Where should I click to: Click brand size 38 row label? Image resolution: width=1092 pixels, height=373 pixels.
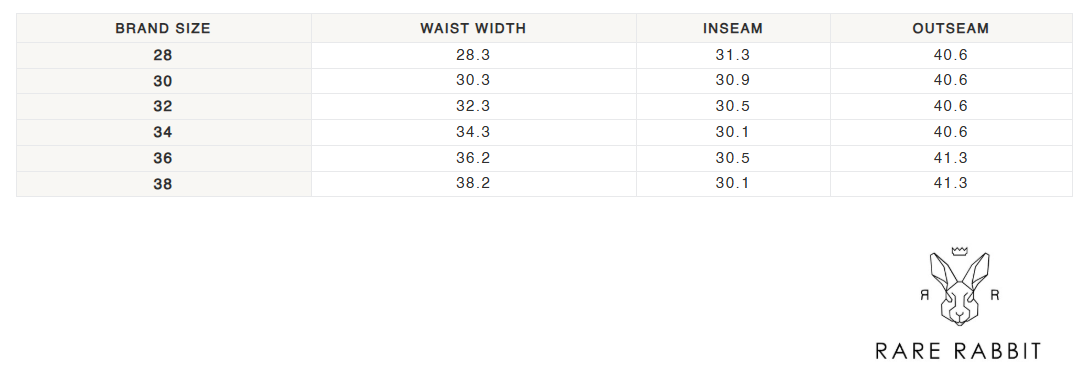[163, 184]
